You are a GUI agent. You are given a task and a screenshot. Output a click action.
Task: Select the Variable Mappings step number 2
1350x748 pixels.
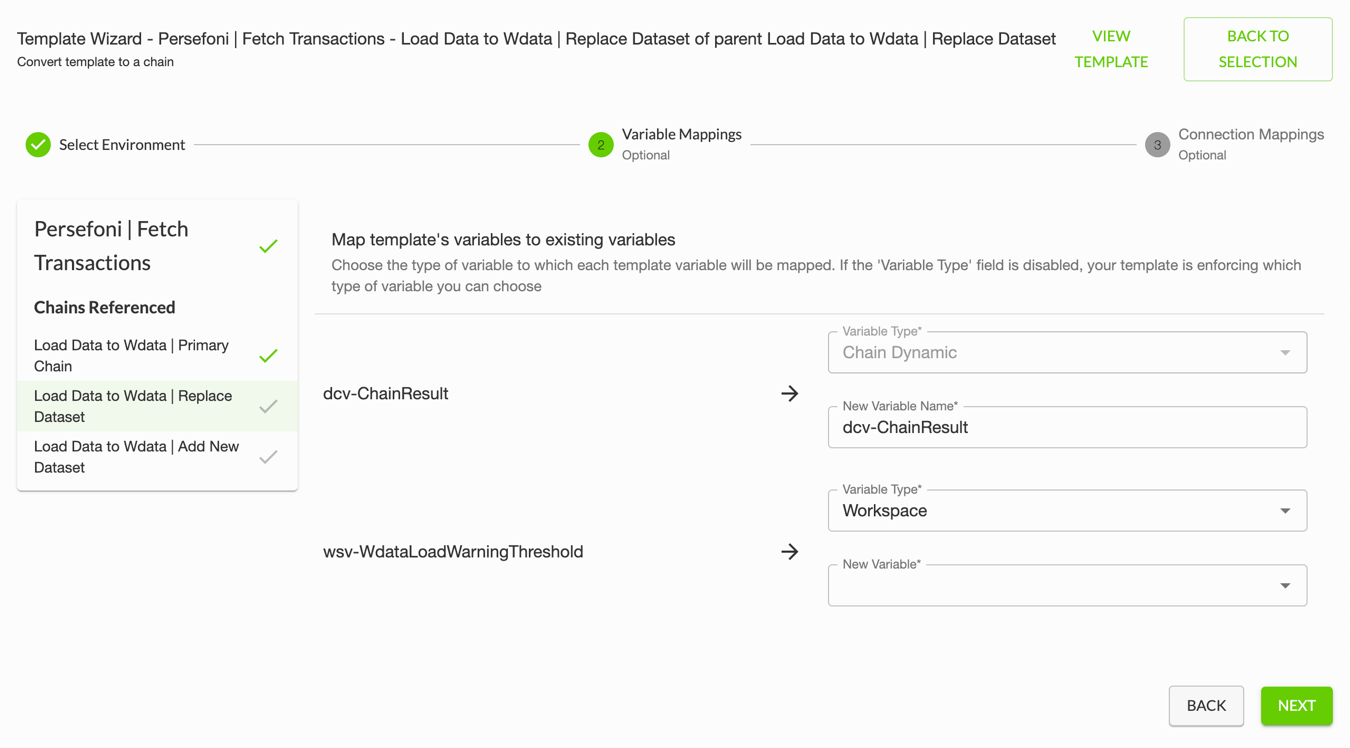(x=601, y=145)
